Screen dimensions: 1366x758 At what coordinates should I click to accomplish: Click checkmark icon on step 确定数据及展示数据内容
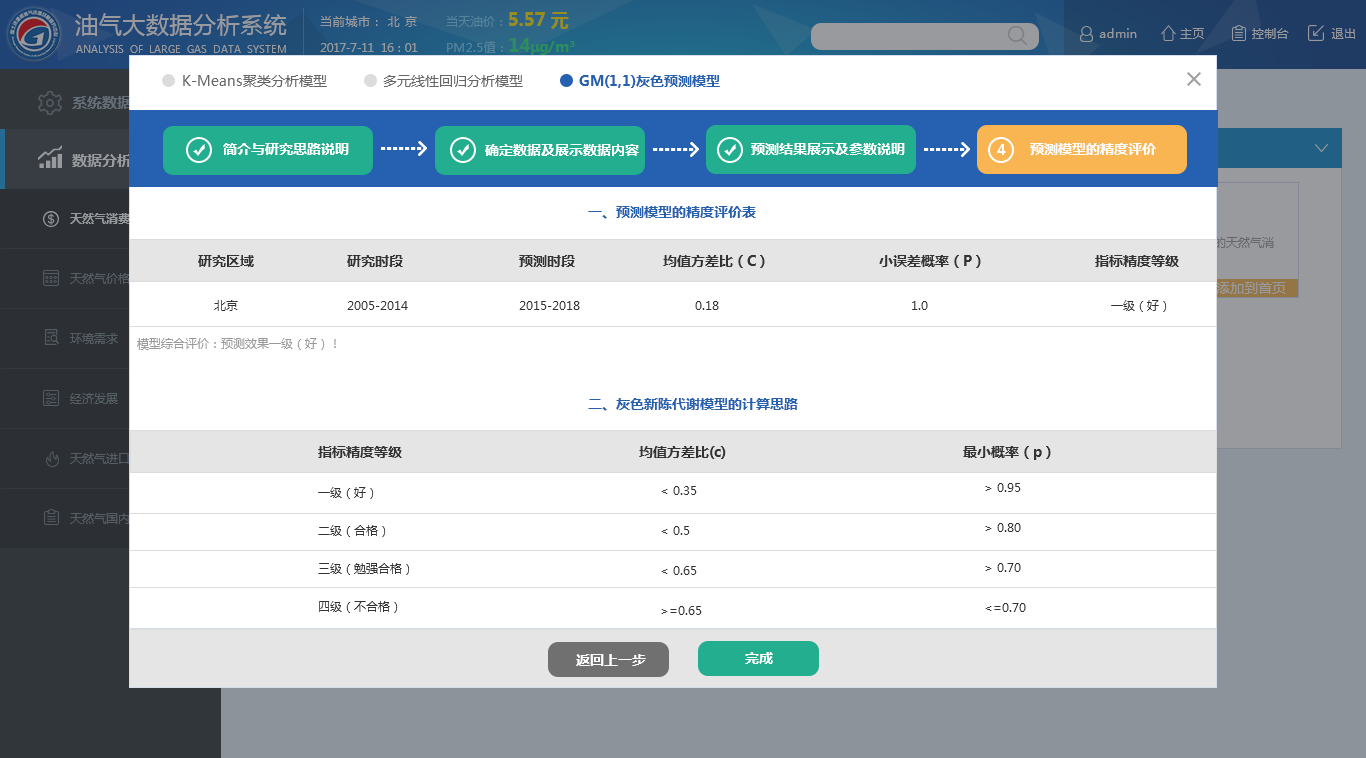click(463, 150)
